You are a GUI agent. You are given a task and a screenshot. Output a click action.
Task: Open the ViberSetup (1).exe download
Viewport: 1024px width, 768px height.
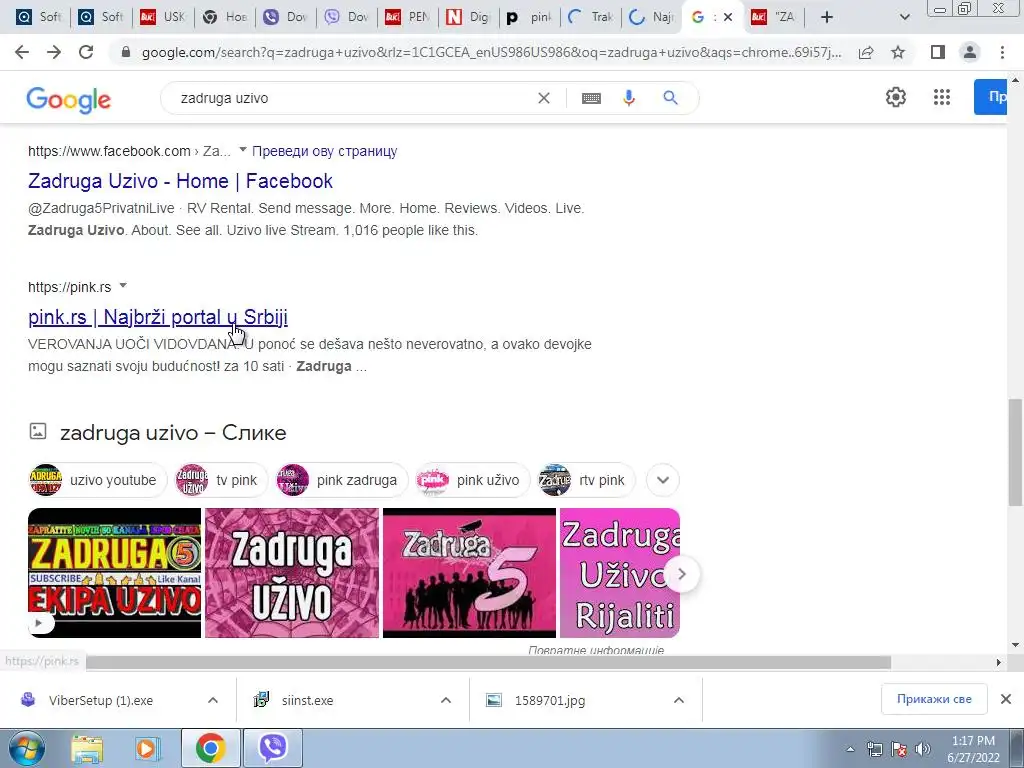(x=101, y=700)
